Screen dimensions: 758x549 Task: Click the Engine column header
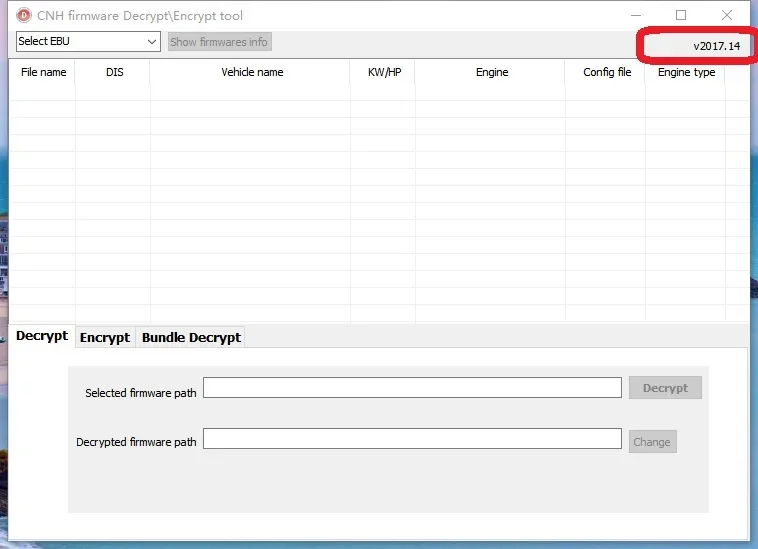pyautogui.click(x=490, y=72)
